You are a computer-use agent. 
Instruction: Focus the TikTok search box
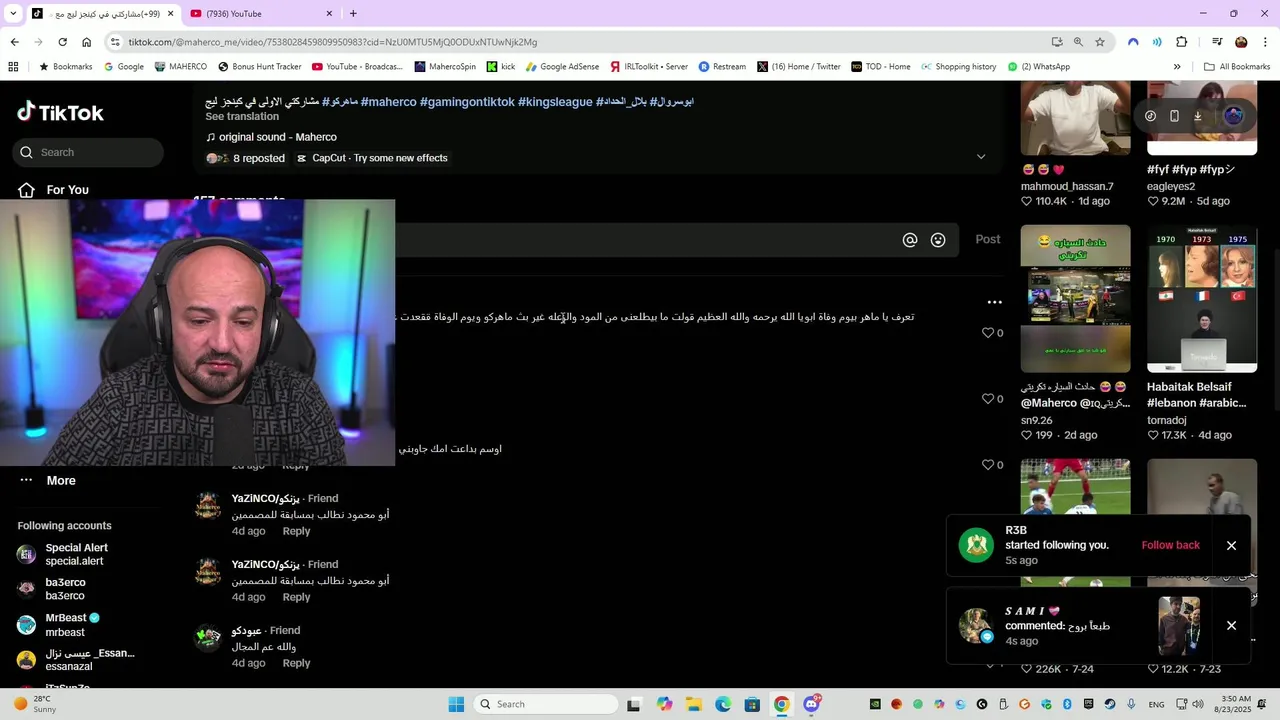click(x=88, y=152)
